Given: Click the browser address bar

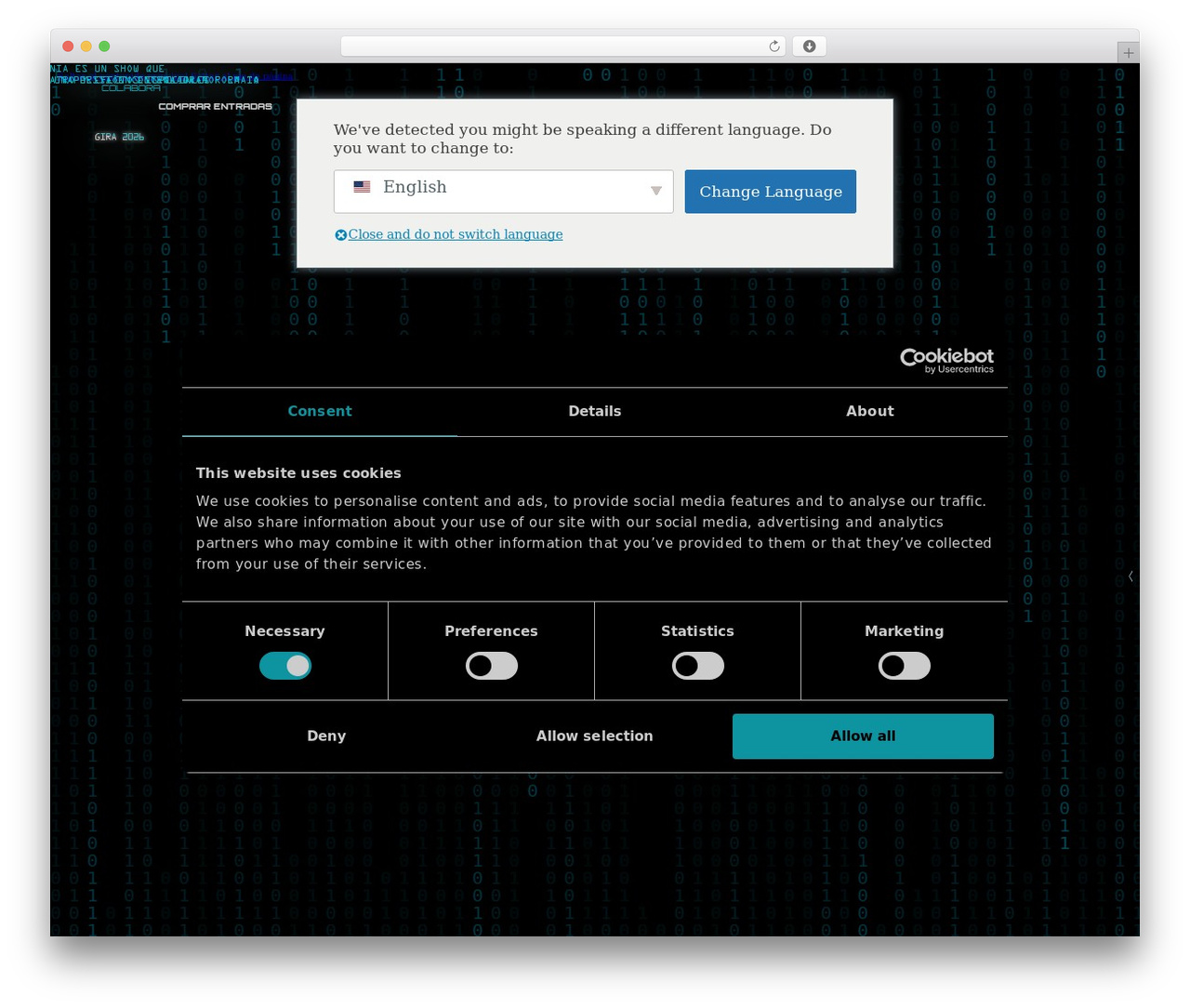Looking at the screenshot, I should (x=563, y=46).
